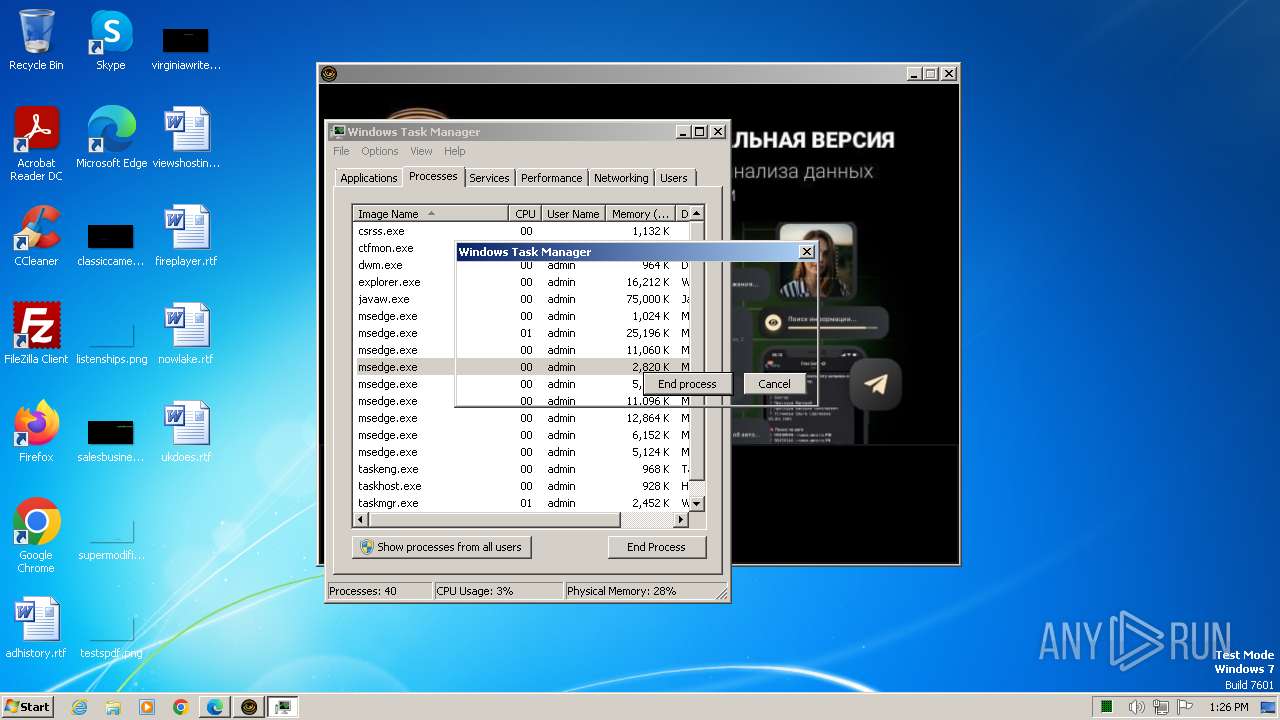1280x720 pixels.
Task: Select the ukdoes.rtf document icon
Action: click(x=186, y=432)
